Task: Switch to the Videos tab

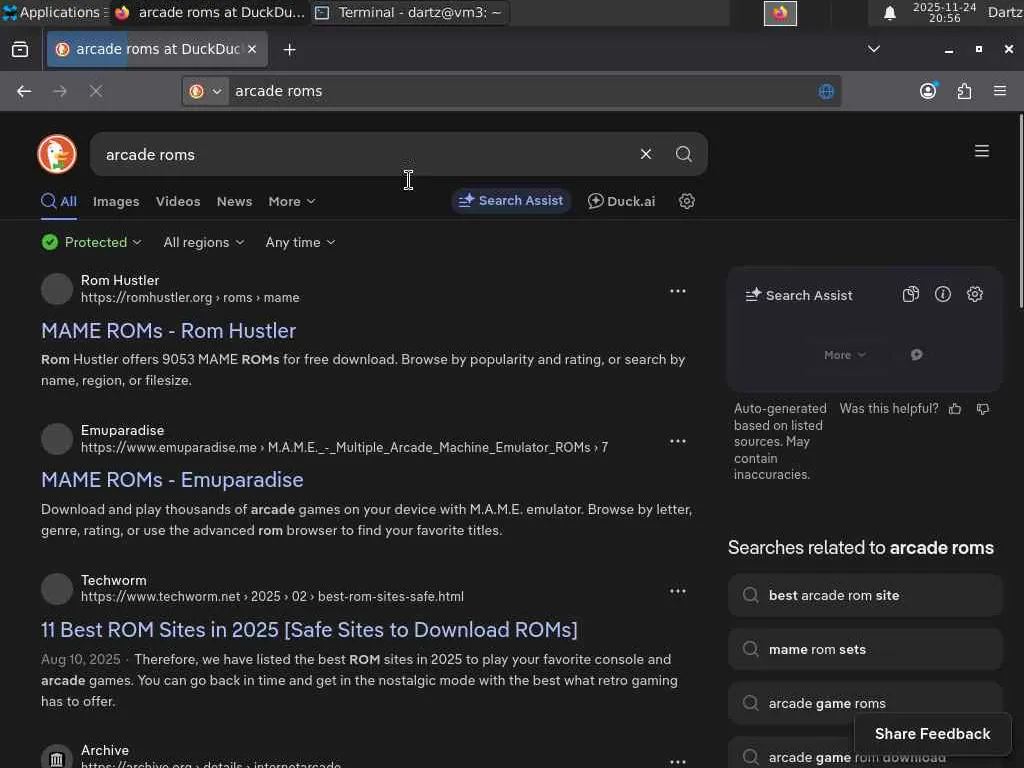Action: pyautogui.click(x=178, y=202)
